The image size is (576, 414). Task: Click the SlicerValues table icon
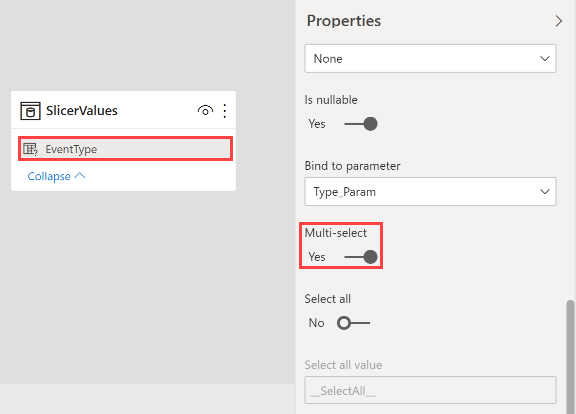(30, 111)
